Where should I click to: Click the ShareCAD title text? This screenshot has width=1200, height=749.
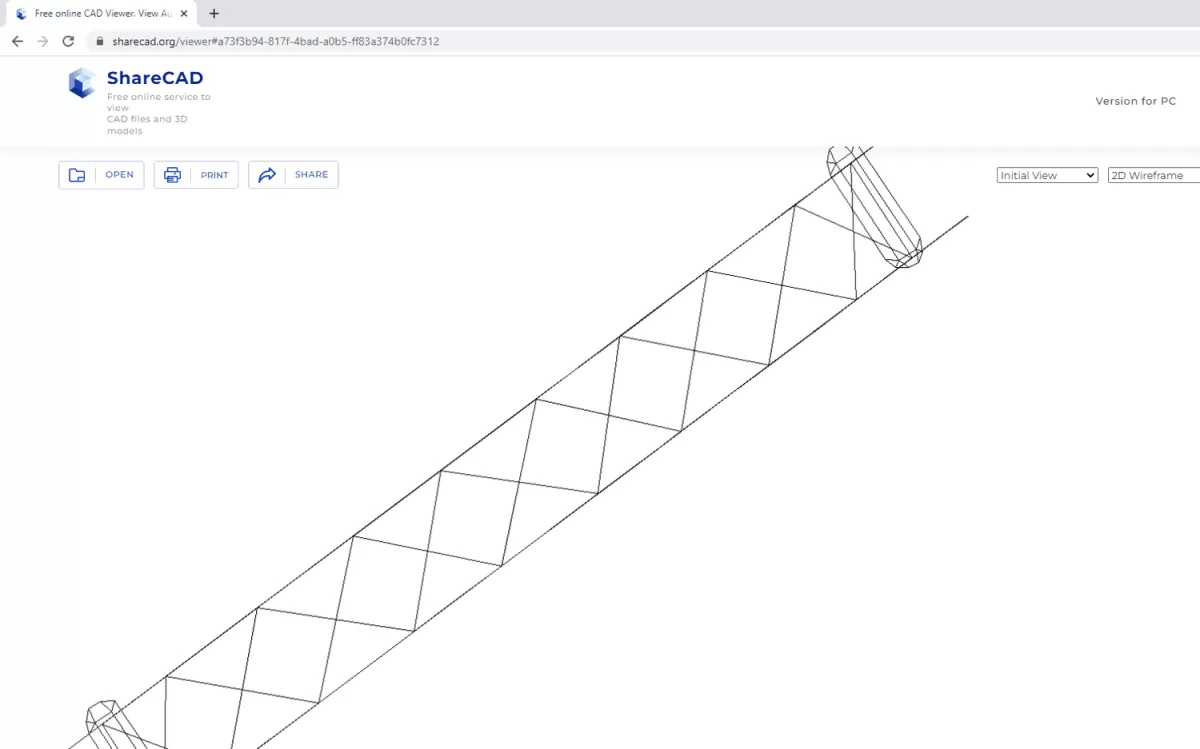pyautogui.click(x=155, y=78)
